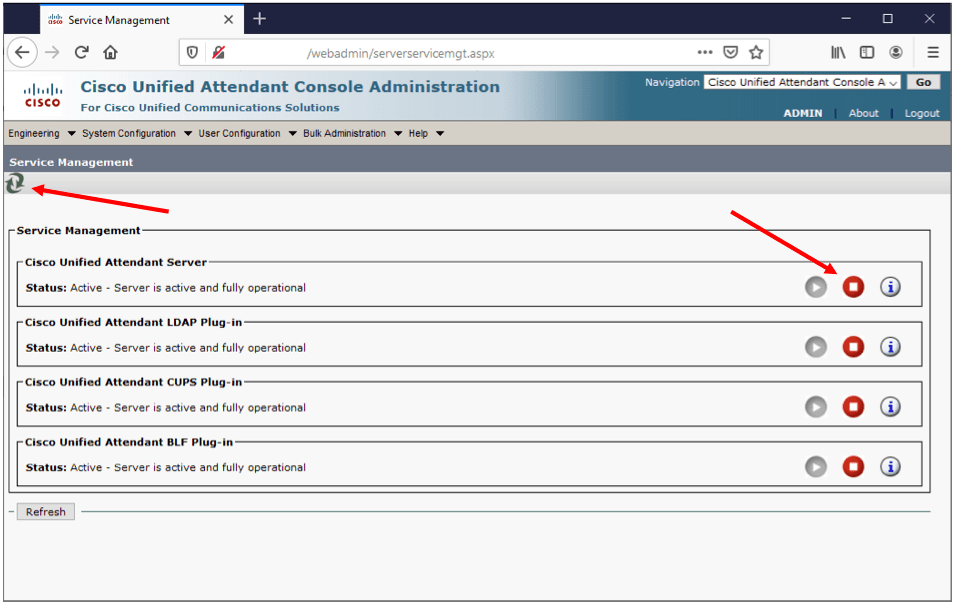Open the browser Library icon

point(838,52)
